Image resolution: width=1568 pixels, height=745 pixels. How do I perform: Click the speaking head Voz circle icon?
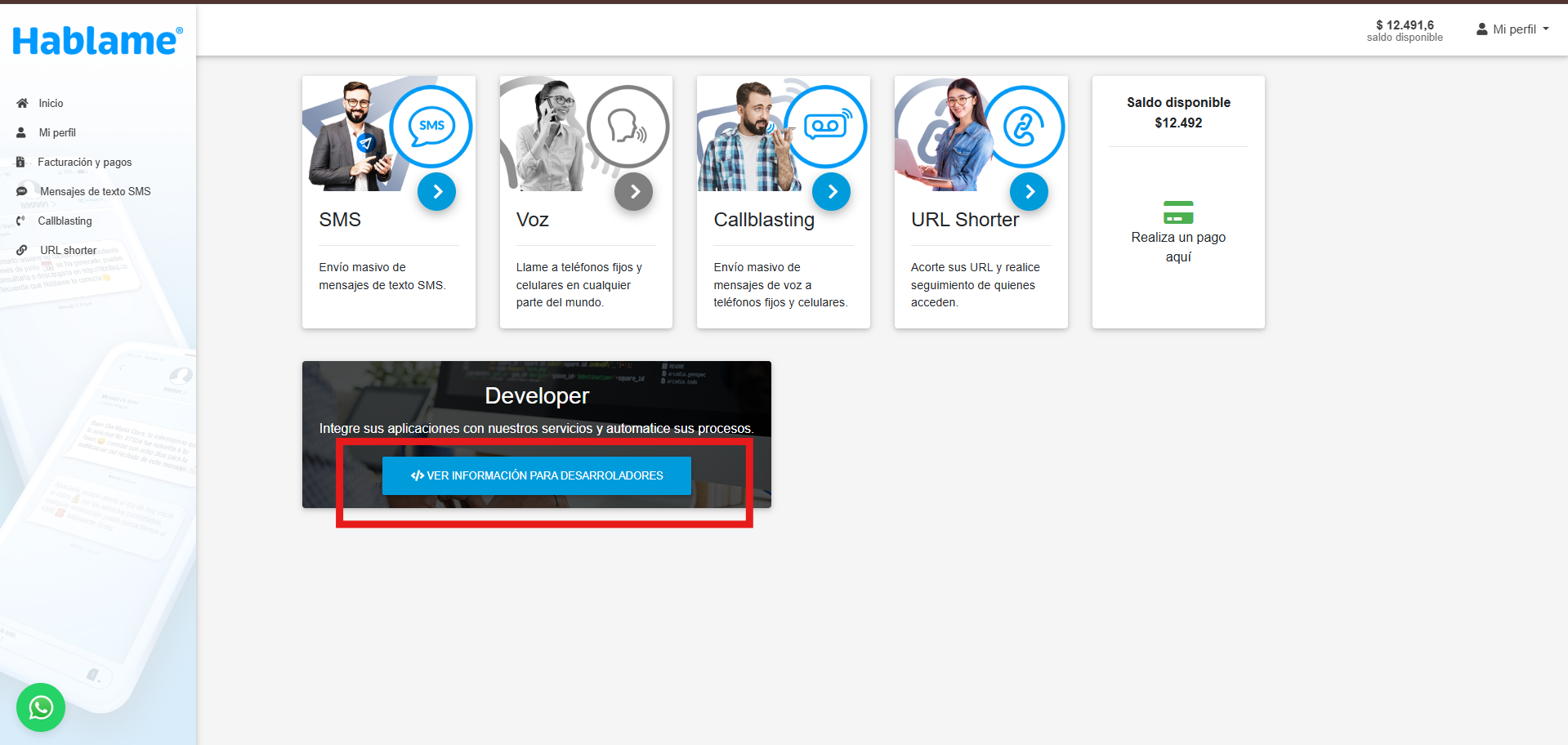click(x=628, y=127)
